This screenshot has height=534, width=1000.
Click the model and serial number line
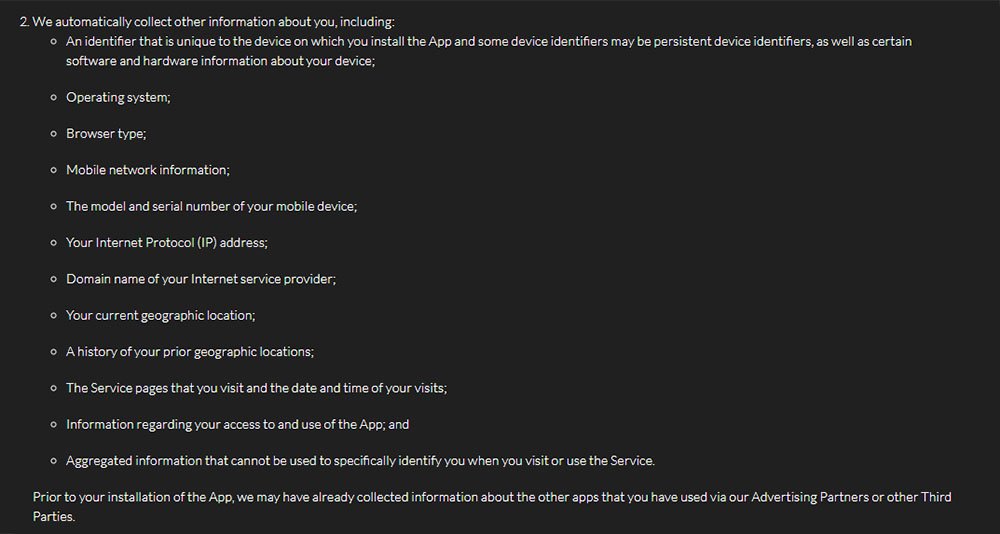pos(212,207)
